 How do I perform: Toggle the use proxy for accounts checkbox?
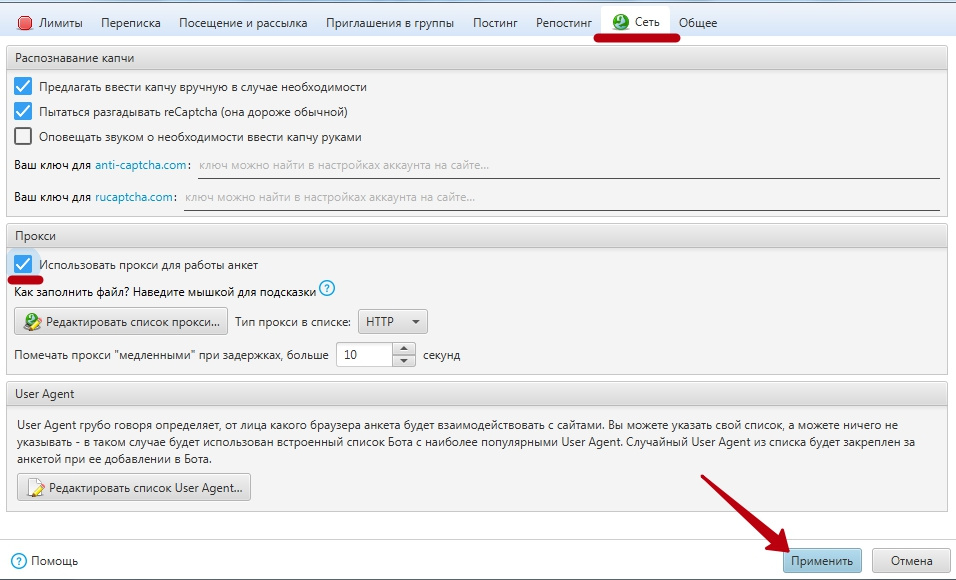[23, 265]
